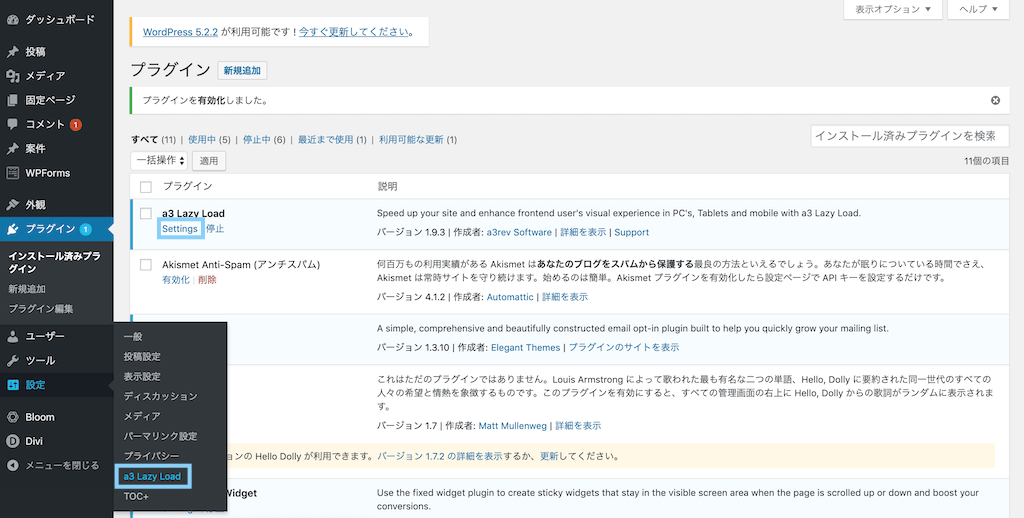
Task: Click the プラグイン column header
Action: pos(187,186)
